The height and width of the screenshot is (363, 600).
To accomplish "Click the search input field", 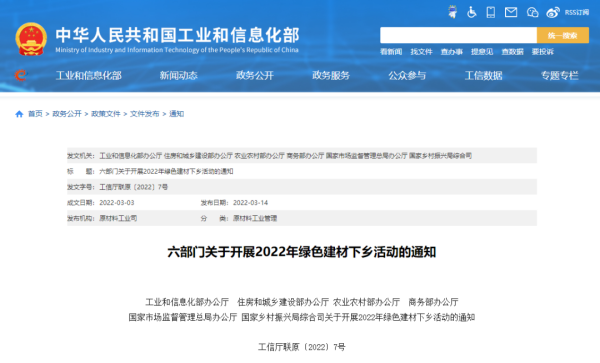I will 458,35.
